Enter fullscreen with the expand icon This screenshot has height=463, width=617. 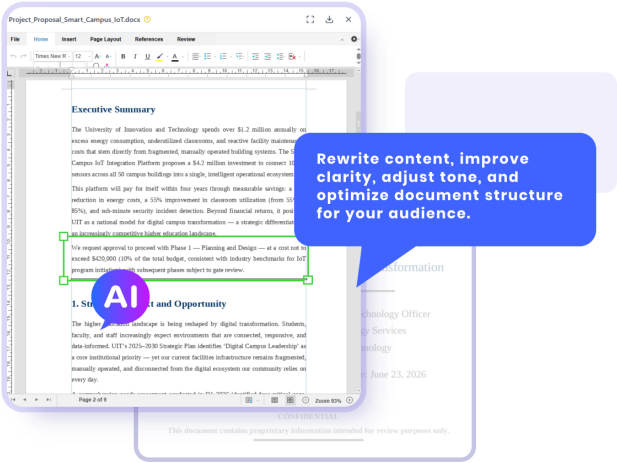tap(310, 19)
